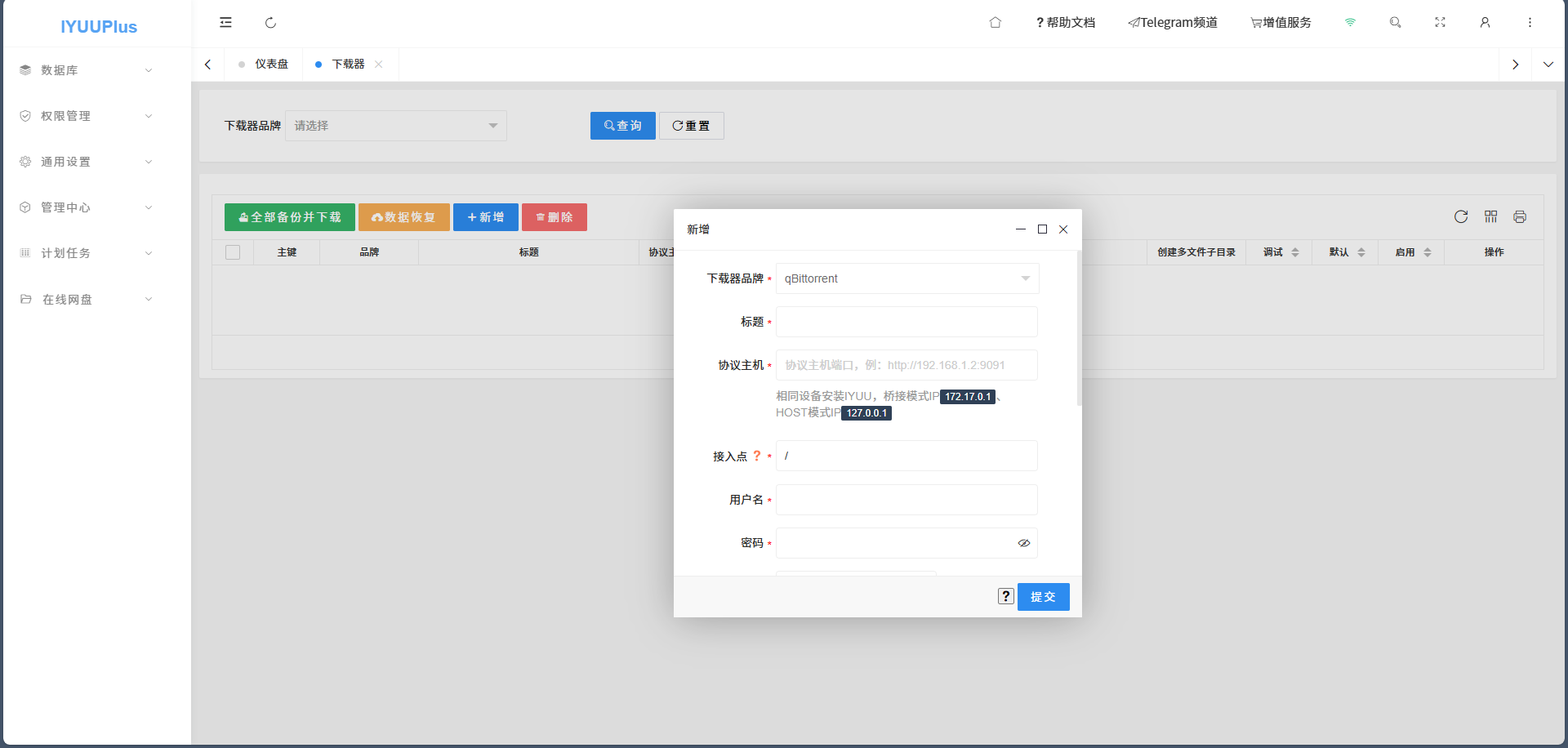
Task: Click the 全部备份并下载 button
Action: point(289,217)
